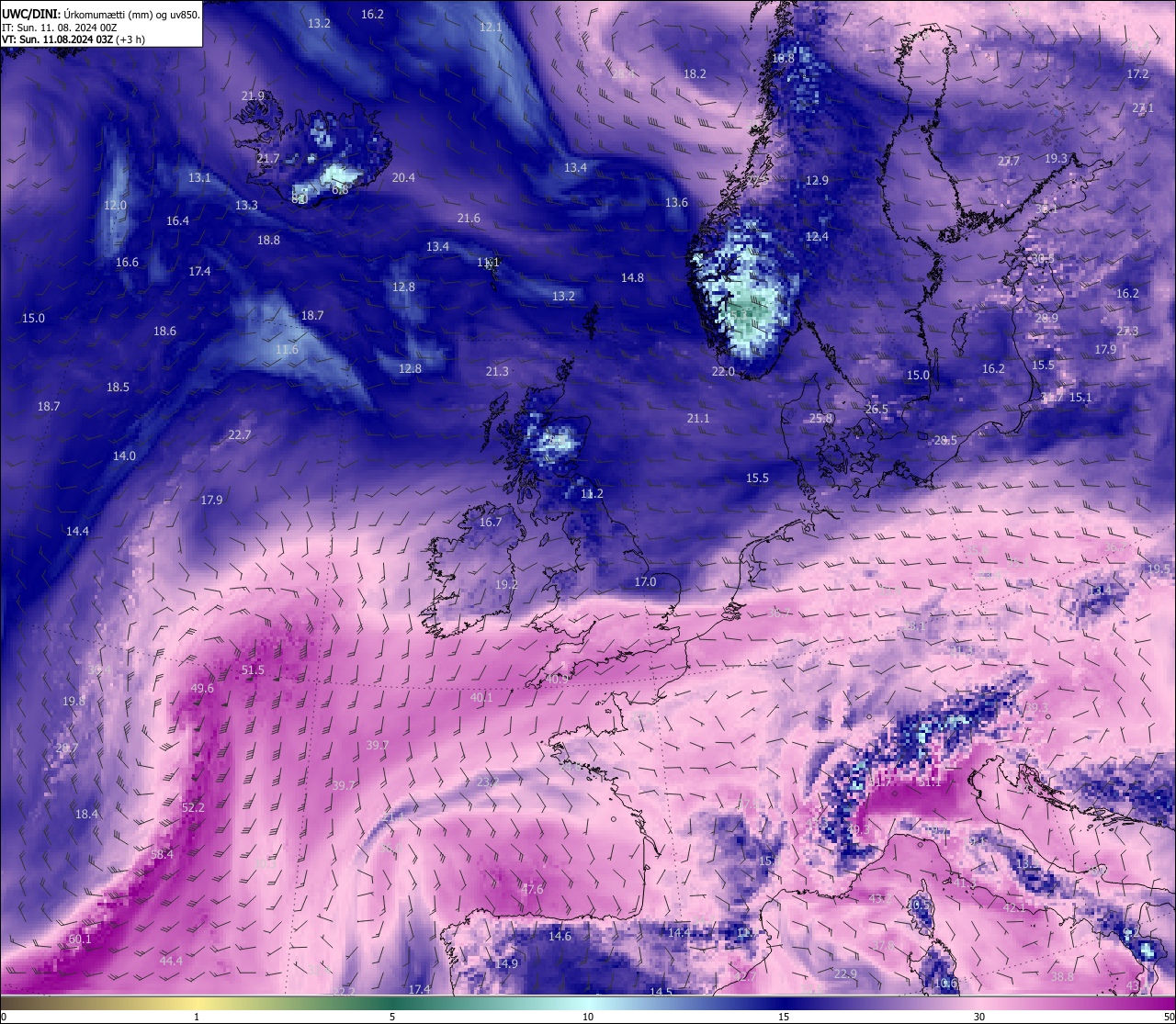Image resolution: width=1176 pixels, height=1024 pixels.
Task: Click the legend label 1
Action: pos(197,1017)
